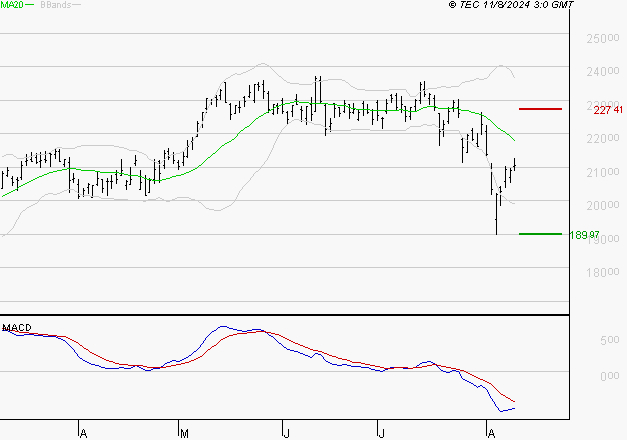Viewport: 627px width, 440px height.
Task: Click the 210.00 price axis label
Action: click(x=603, y=172)
